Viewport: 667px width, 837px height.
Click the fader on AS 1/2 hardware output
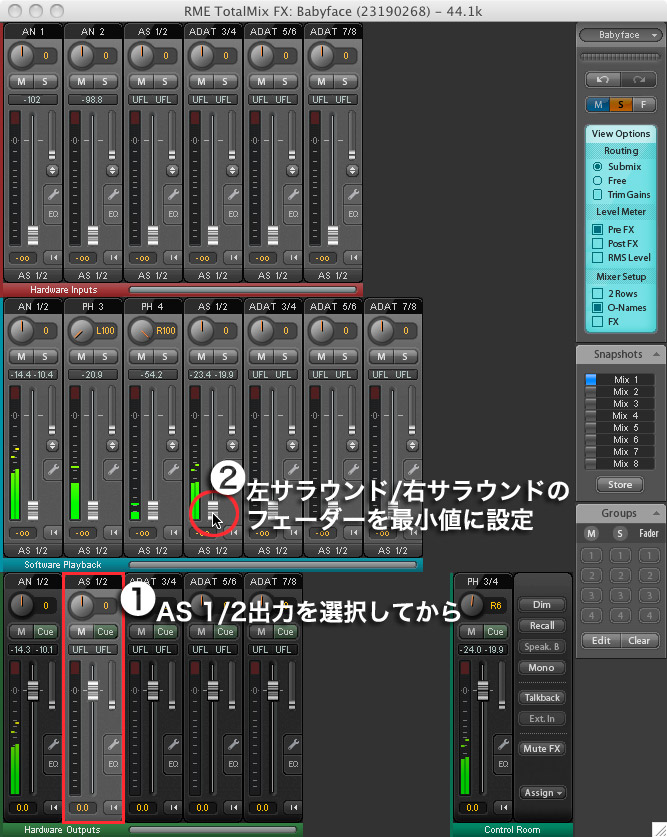(x=93, y=691)
